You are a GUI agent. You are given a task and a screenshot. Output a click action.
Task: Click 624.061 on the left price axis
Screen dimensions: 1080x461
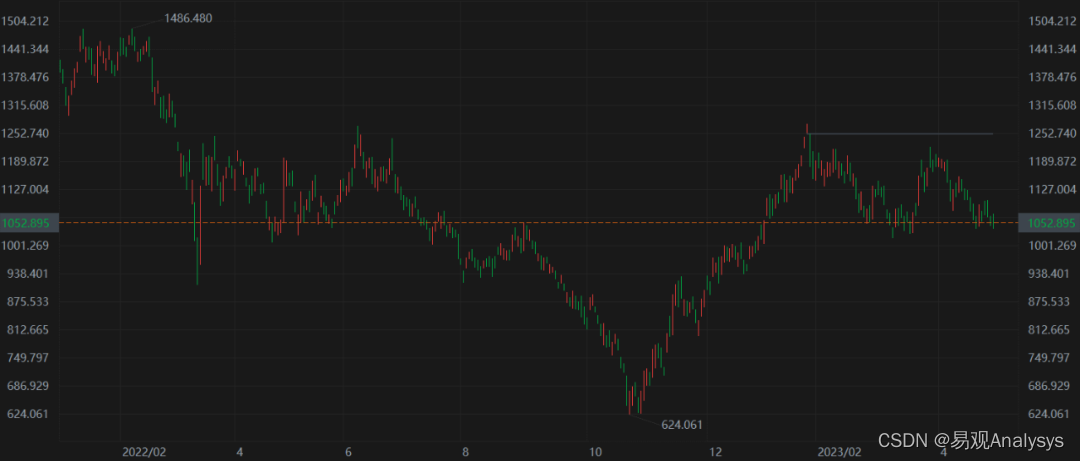28,413
